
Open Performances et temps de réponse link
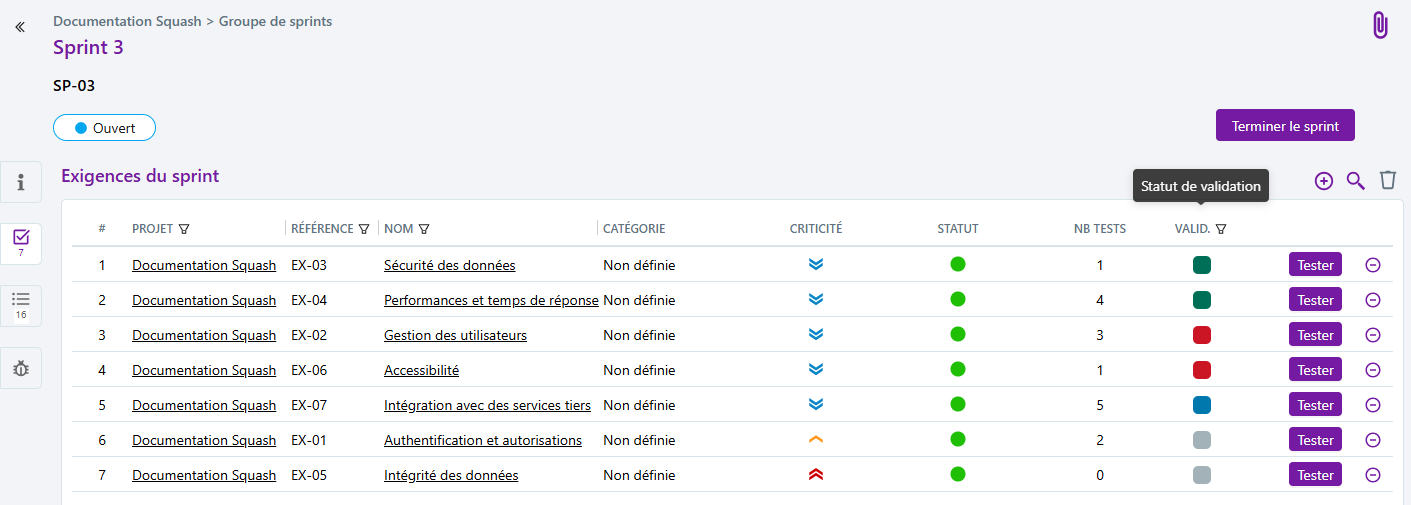click(x=491, y=300)
